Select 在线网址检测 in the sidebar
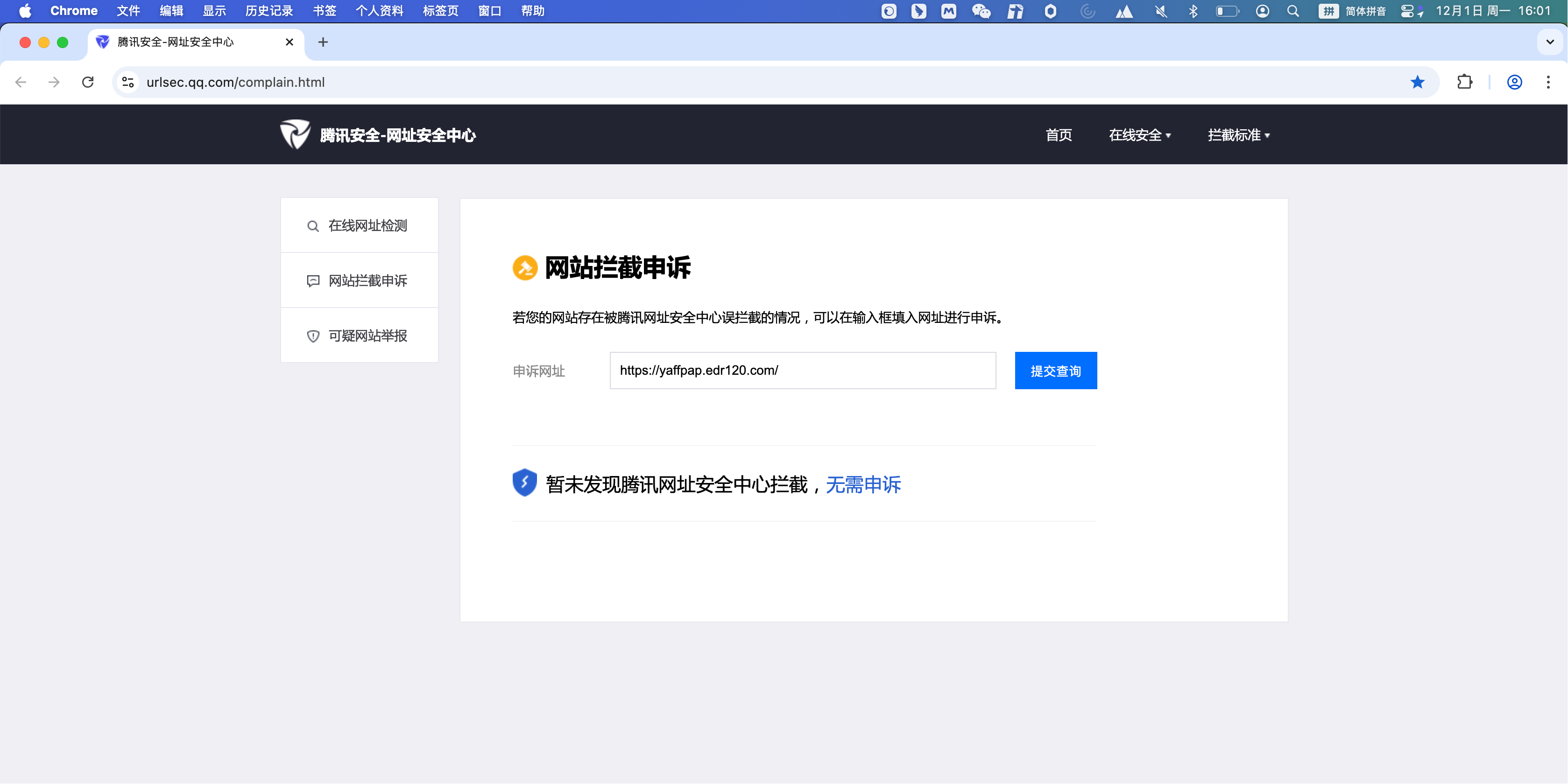 tap(359, 226)
